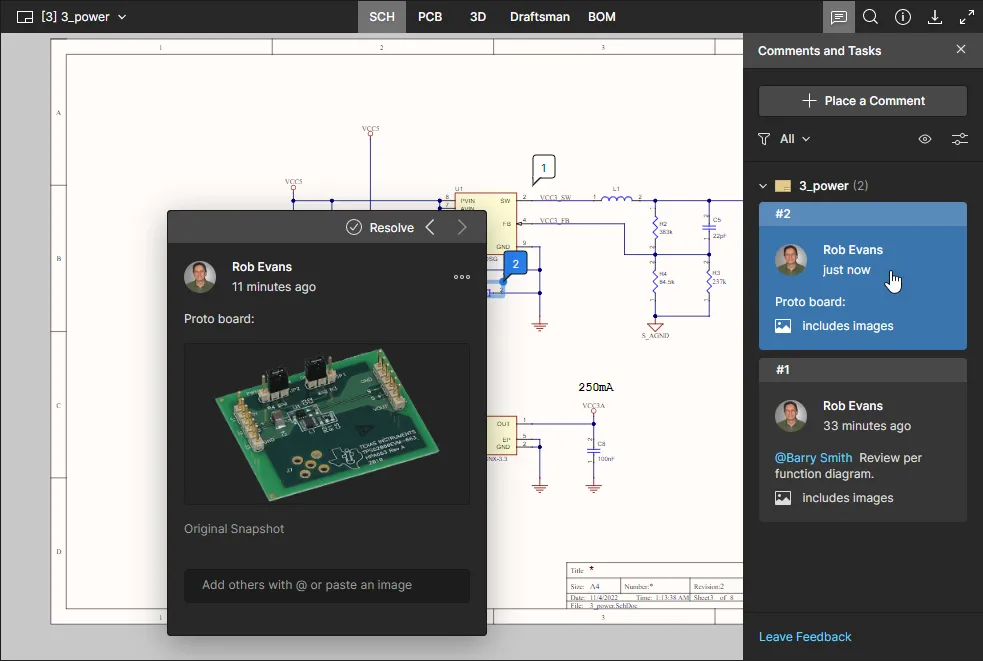983x661 pixels.
Task: Click comment marker 1 on schematic
Action: (x=543, y=169)
